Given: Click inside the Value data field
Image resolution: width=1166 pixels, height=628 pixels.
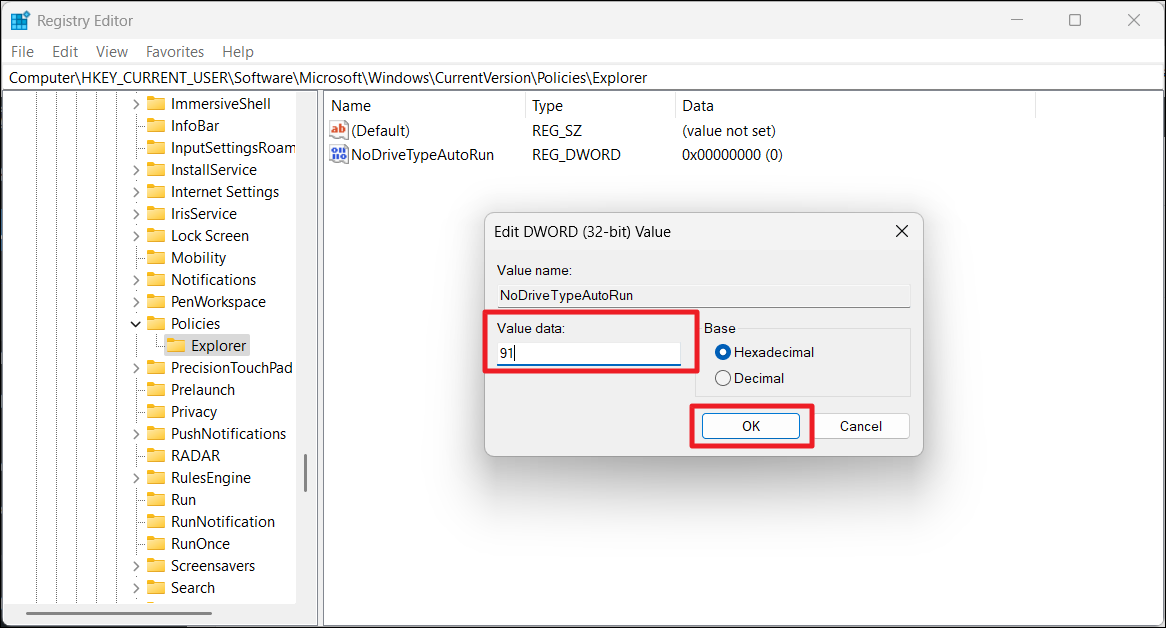Looking at the screenshot, I should click(x=589, y=353).
